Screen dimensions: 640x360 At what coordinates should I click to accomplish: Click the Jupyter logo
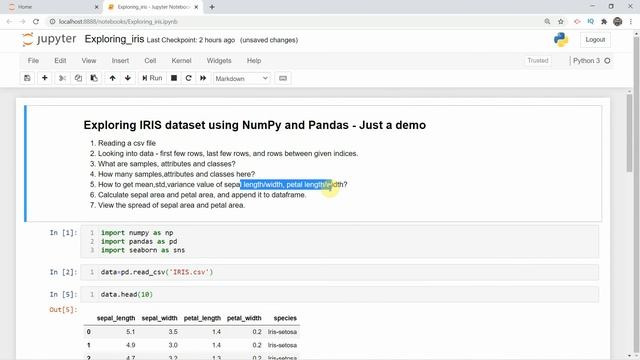pyautogui.click(x=49, y=39)
